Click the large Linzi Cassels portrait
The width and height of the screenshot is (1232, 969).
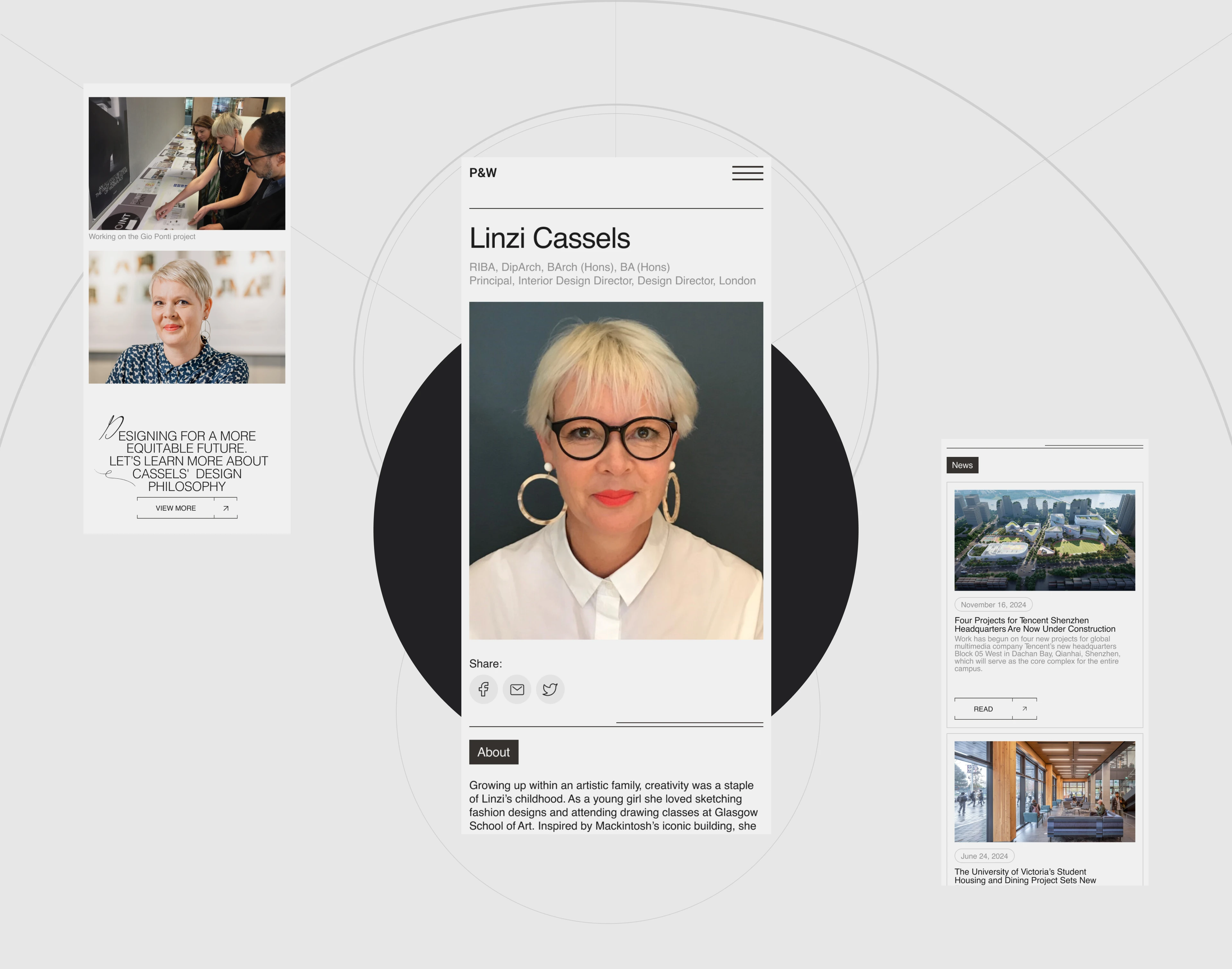coord(616,471)
